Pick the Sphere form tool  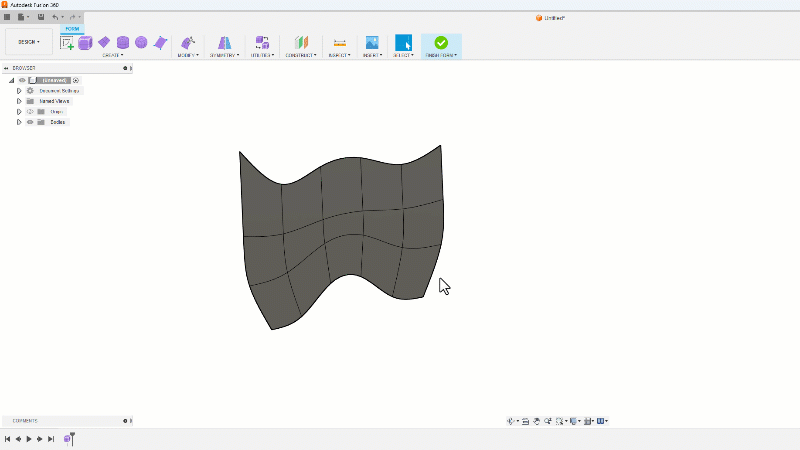pyautogui.click(x=141, y=42)
